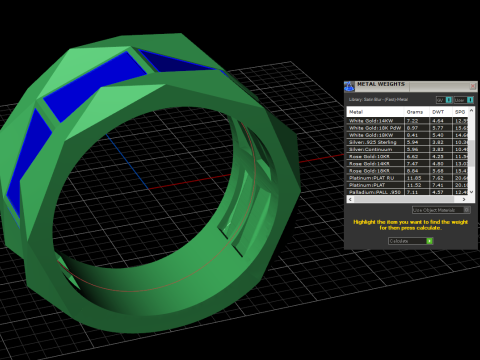The width and height of the screenshot is (480, 360).
Task: Toggle the User button in Metal Weights
Action: tap(464, 100)
